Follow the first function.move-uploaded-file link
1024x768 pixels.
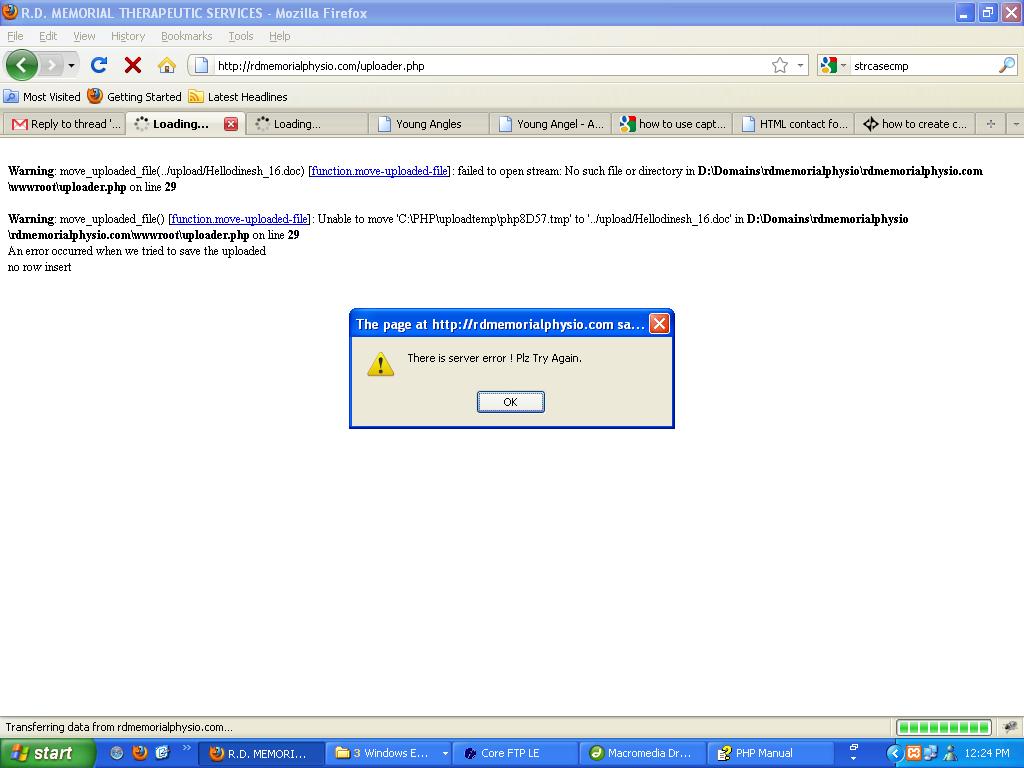379,171
